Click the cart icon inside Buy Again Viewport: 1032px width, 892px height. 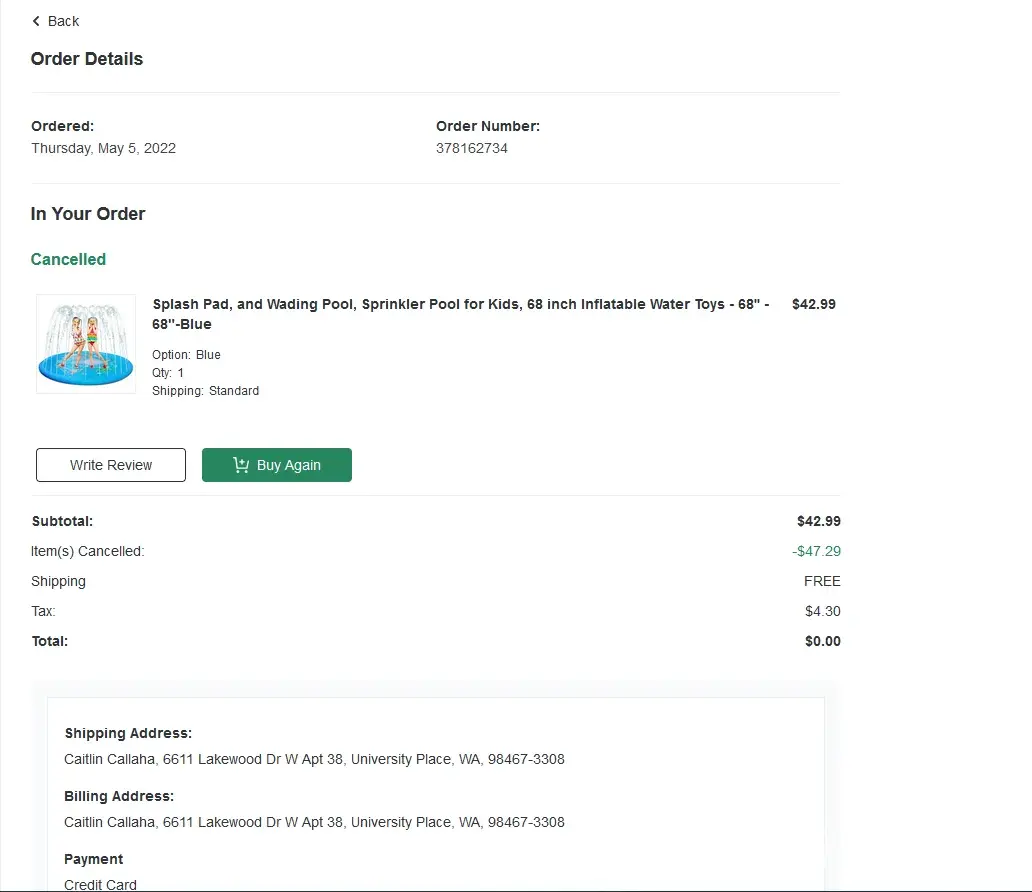pyautogui.click(x=241, y=465)
